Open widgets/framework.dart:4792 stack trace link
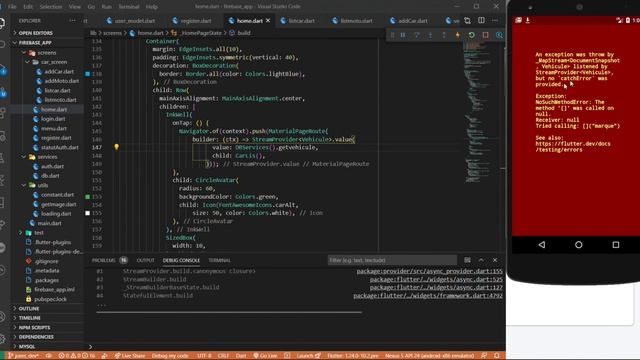 click(x=428, y=296)
